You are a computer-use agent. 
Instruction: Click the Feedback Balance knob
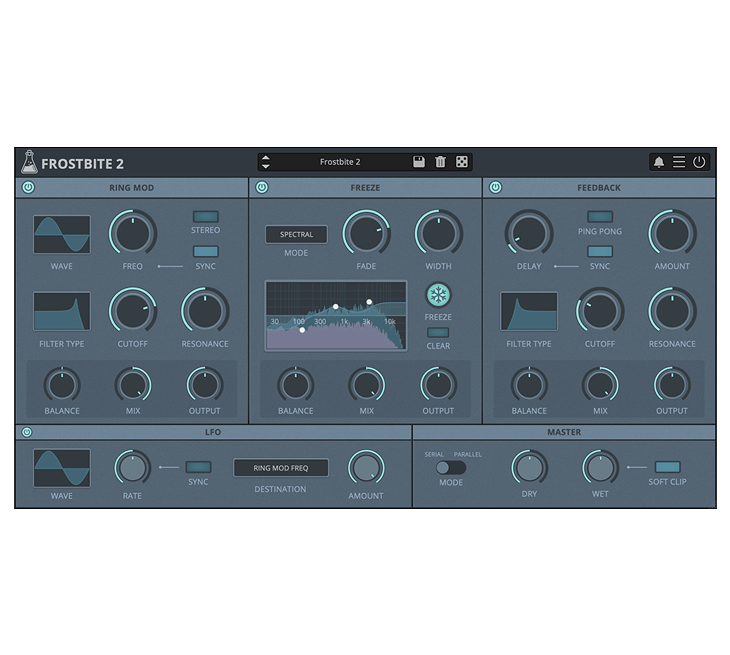tap(529, 385)
